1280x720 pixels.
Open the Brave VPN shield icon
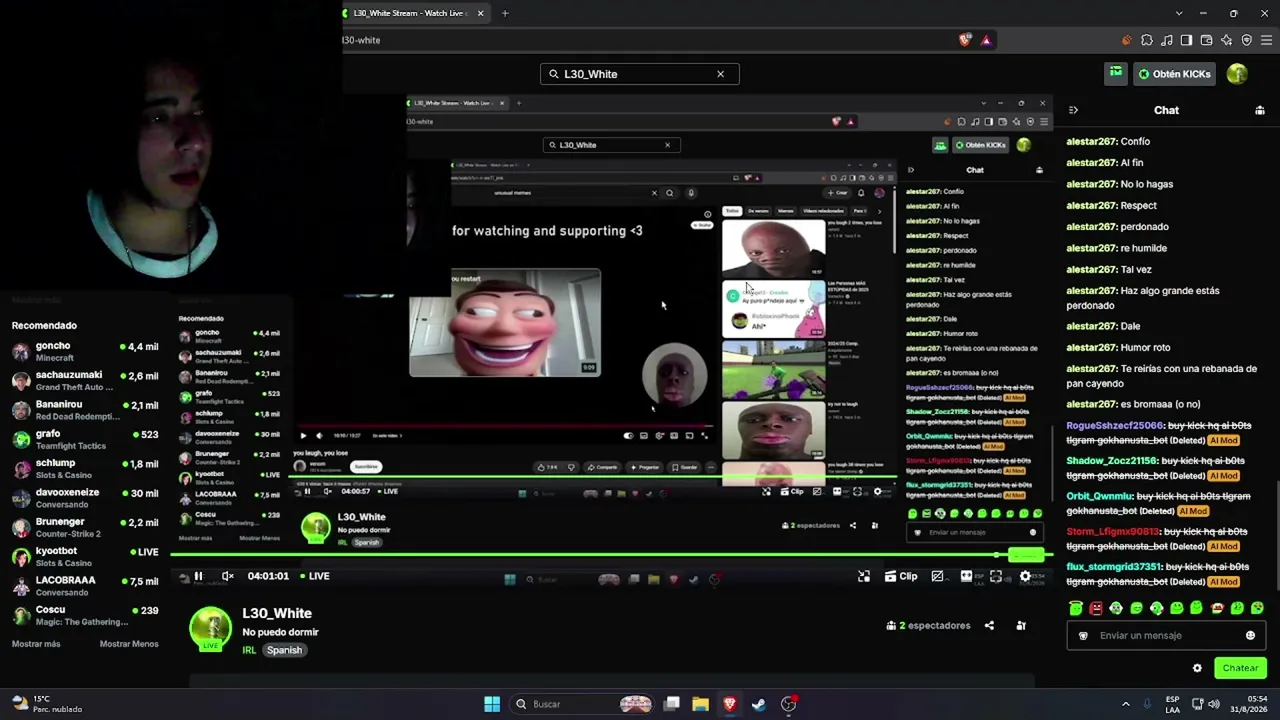[1246, 40]
